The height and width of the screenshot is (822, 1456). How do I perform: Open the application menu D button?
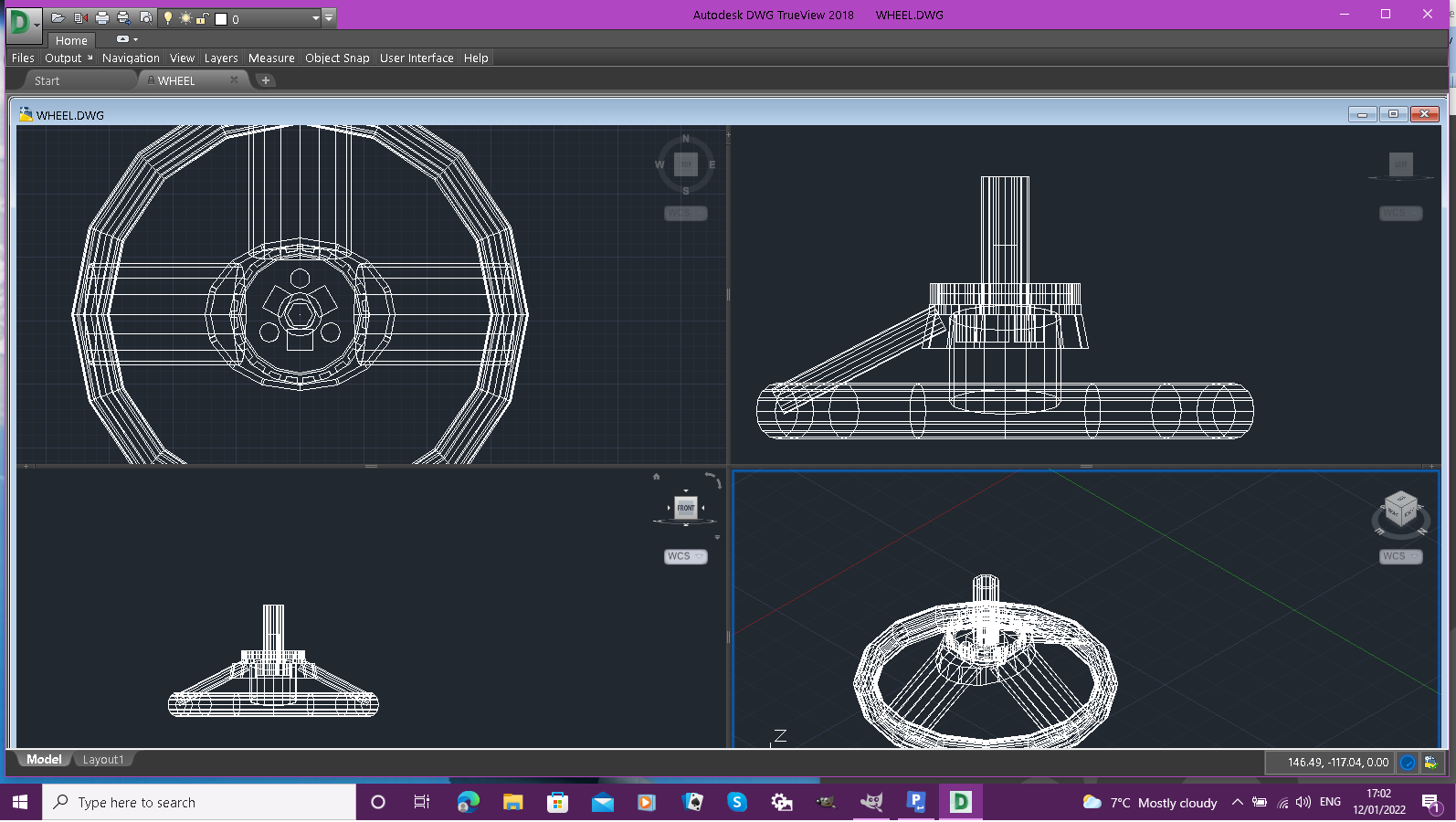[23, 22]
